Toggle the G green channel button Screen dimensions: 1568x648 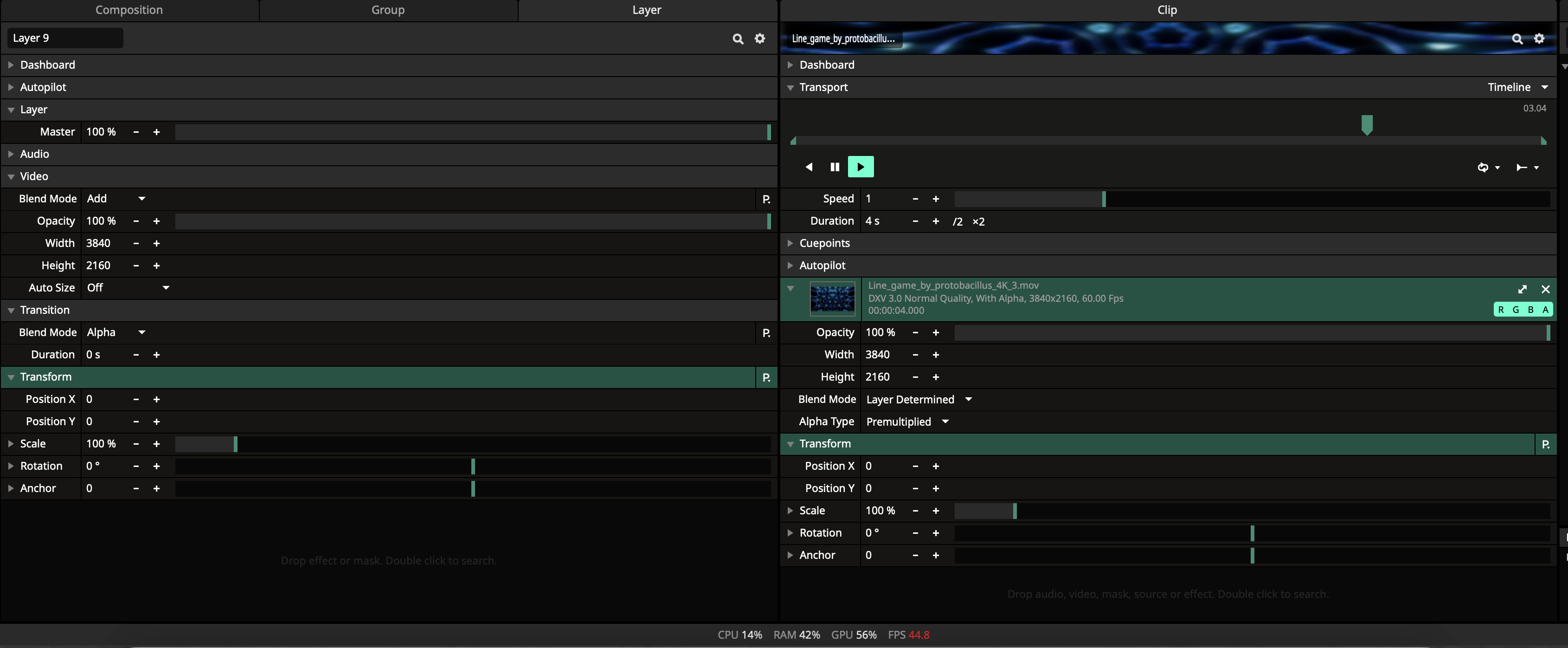[1516, 310]
